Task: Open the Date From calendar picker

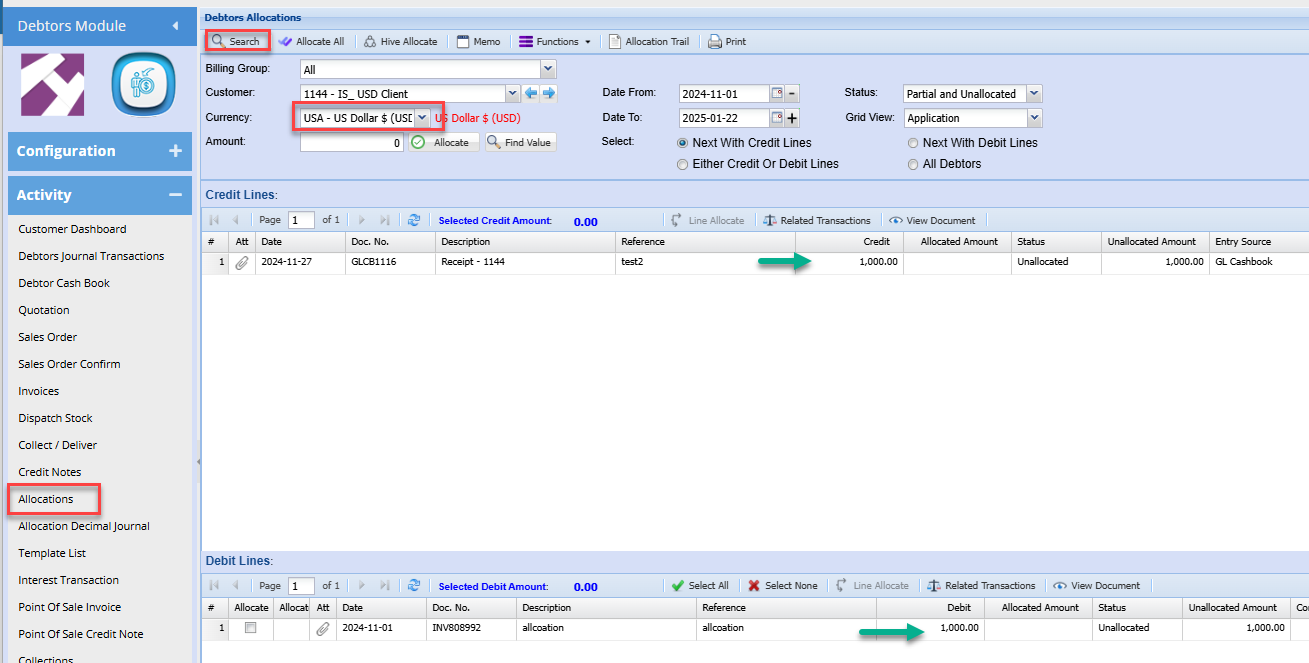Action: 776,94
